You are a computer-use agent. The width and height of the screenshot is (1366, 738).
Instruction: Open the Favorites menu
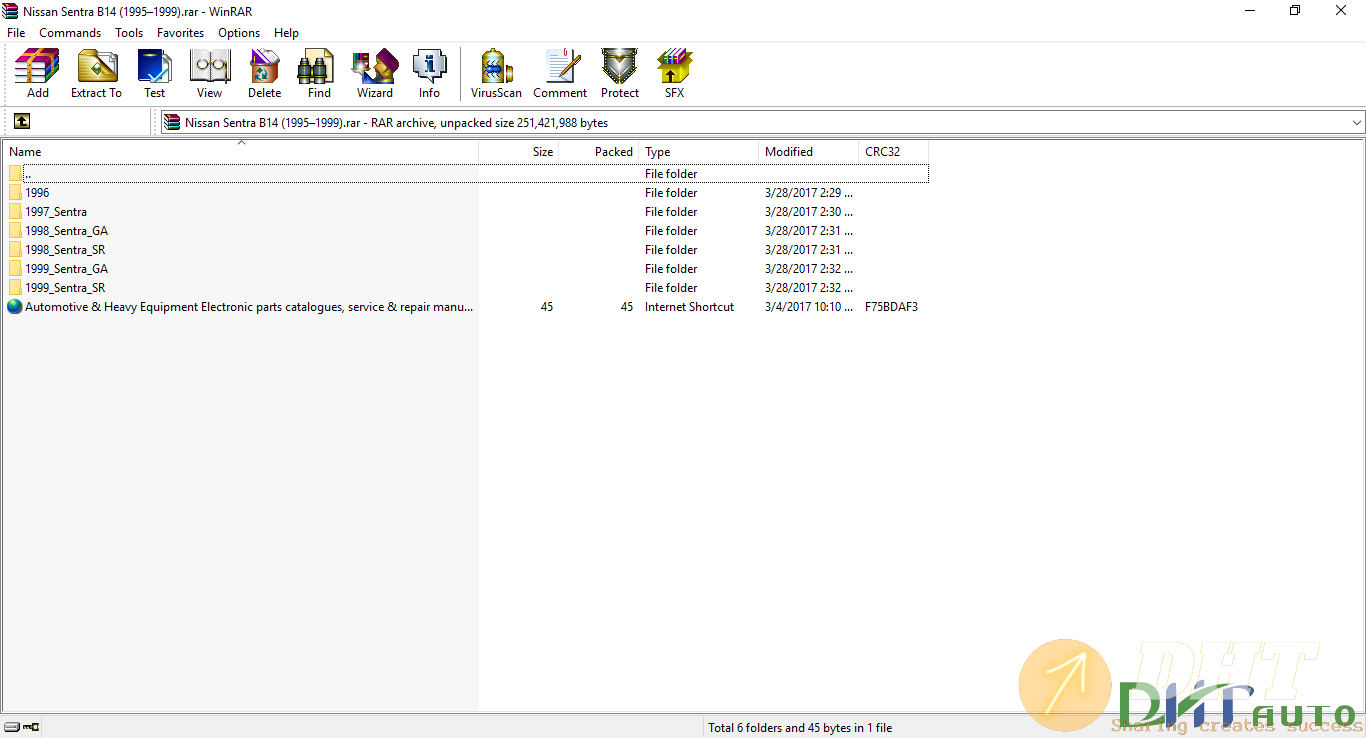[x=181, y=33]
